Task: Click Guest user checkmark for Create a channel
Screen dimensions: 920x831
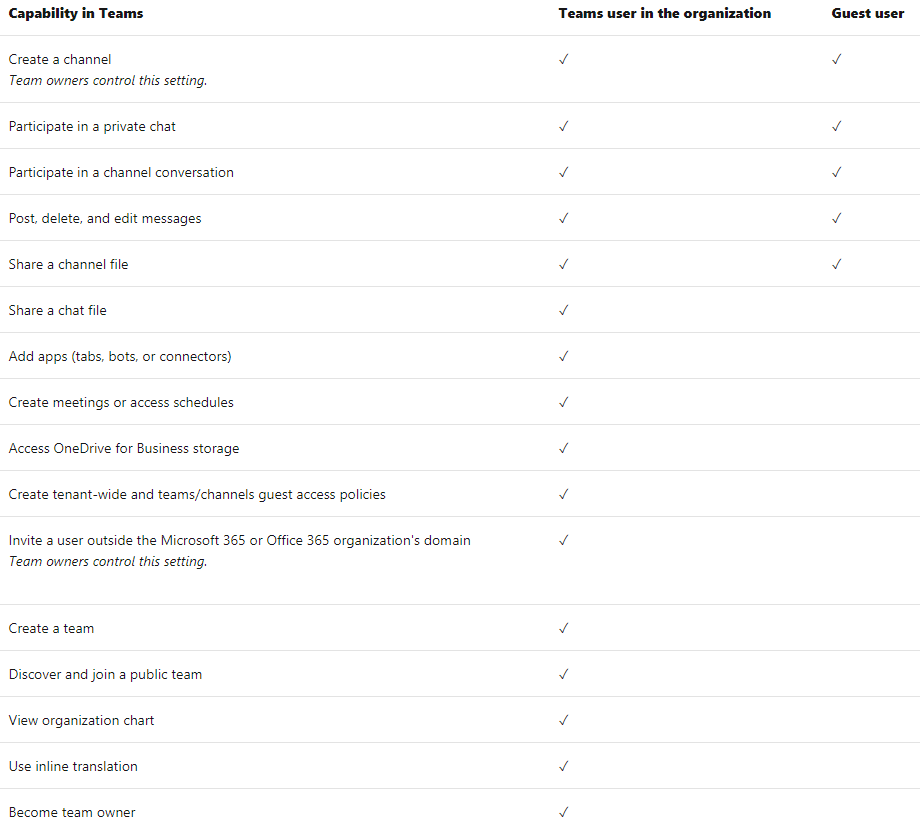Action: click(x=837, y=59)
